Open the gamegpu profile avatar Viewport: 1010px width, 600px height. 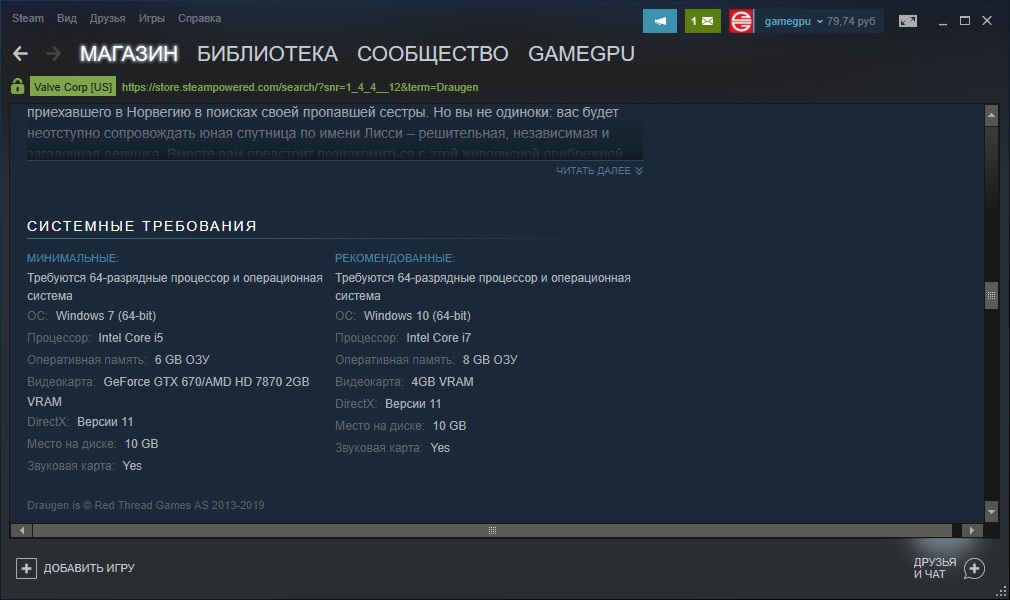click(741, 21)
